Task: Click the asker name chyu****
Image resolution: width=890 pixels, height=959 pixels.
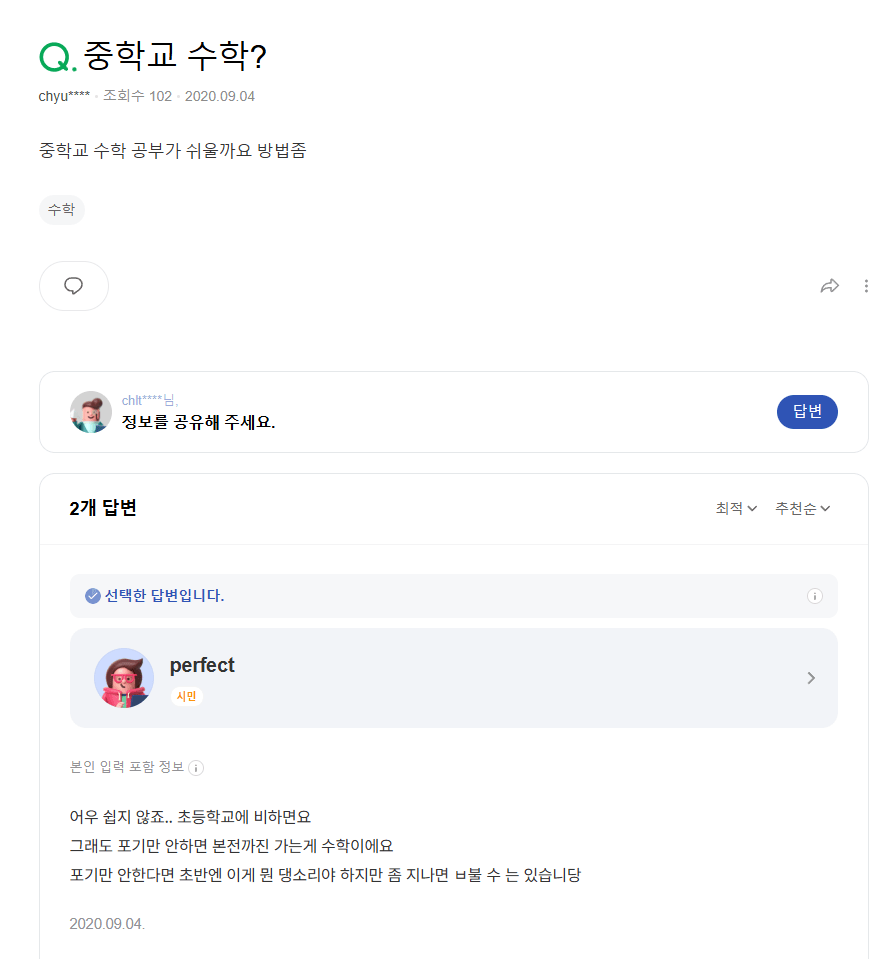Action: point(64,96)
